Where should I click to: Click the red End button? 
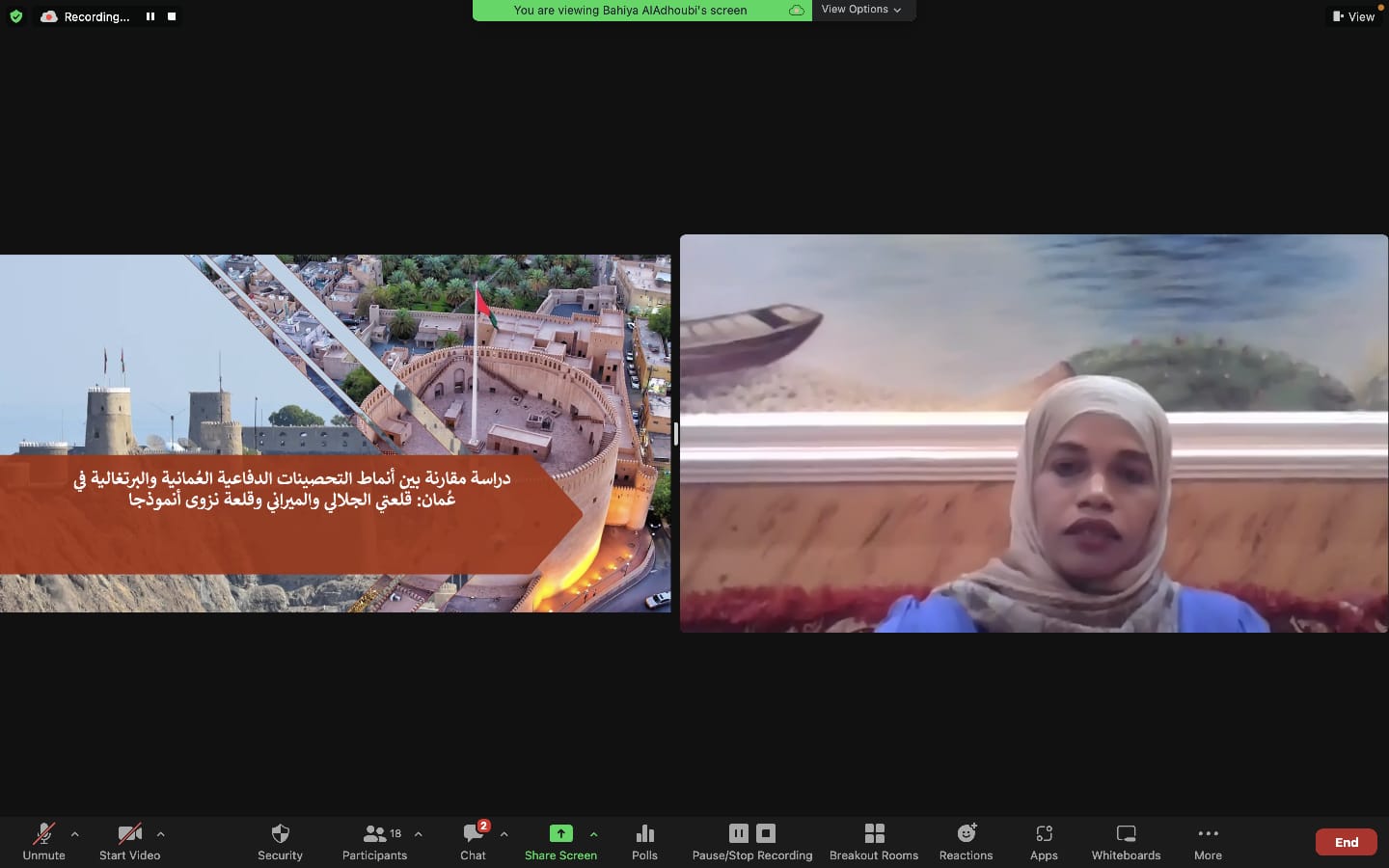(x=1347, y=842)
